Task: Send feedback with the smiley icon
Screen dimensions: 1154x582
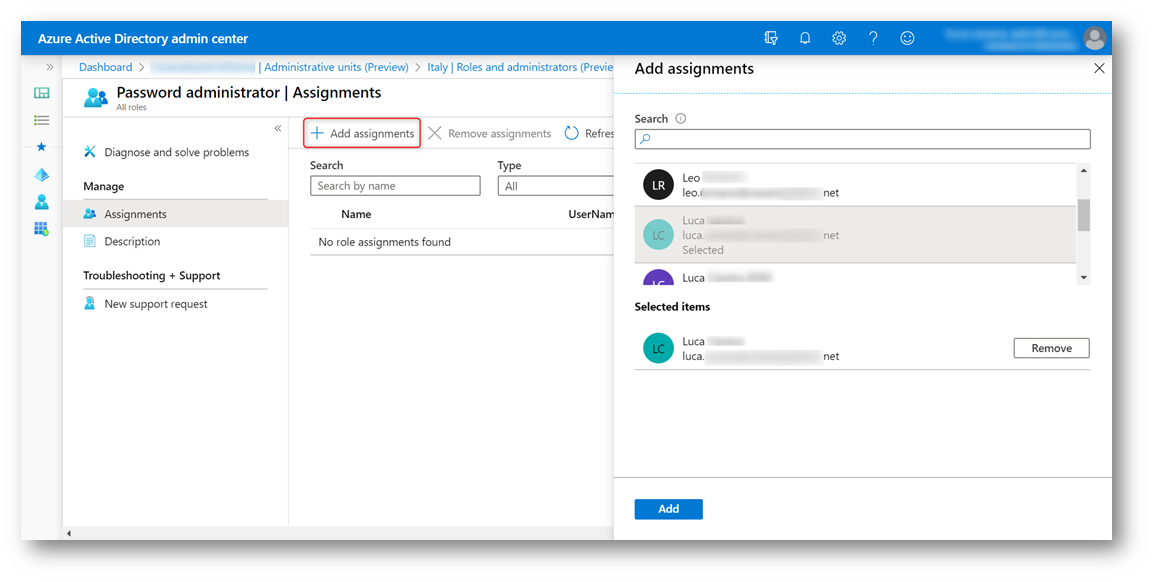Action: tap(907, 38)
